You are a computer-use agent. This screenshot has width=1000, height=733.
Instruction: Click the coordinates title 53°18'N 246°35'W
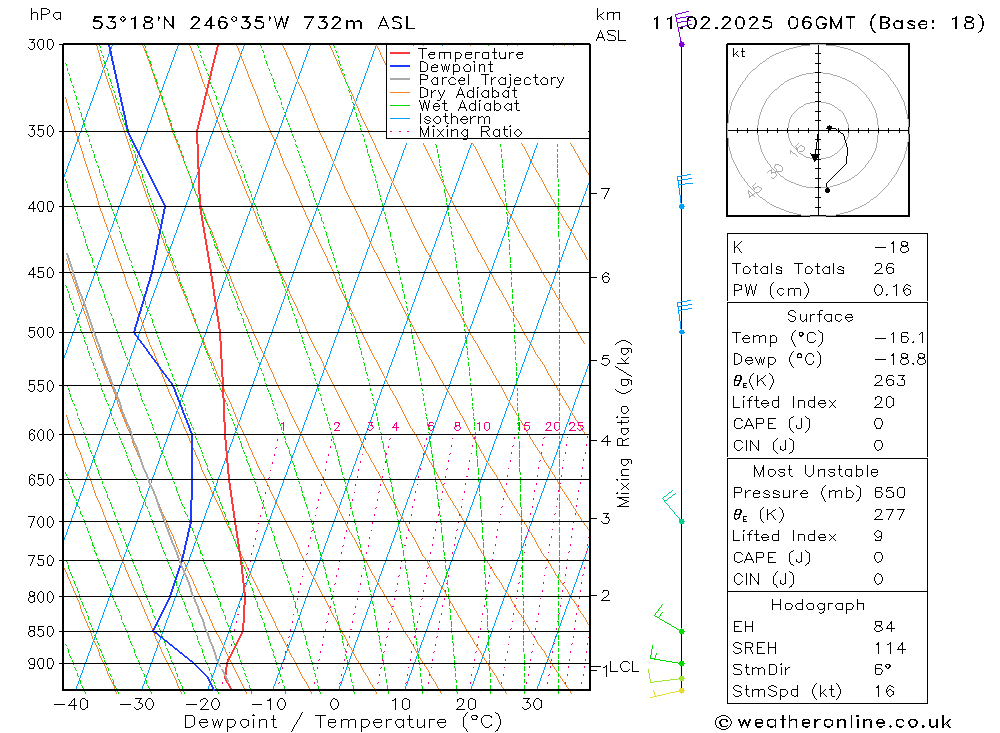(x=191, y=23)
